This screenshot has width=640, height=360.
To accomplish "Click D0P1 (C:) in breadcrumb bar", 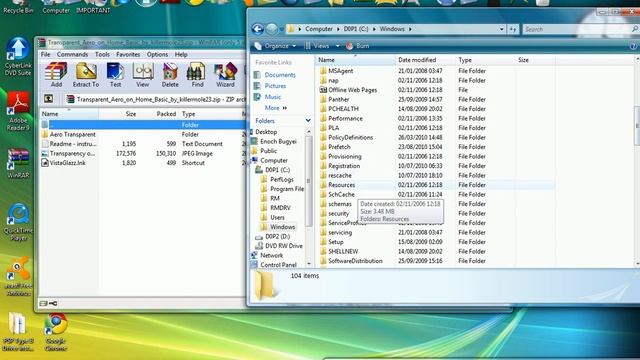I will (x=356, y=29).
